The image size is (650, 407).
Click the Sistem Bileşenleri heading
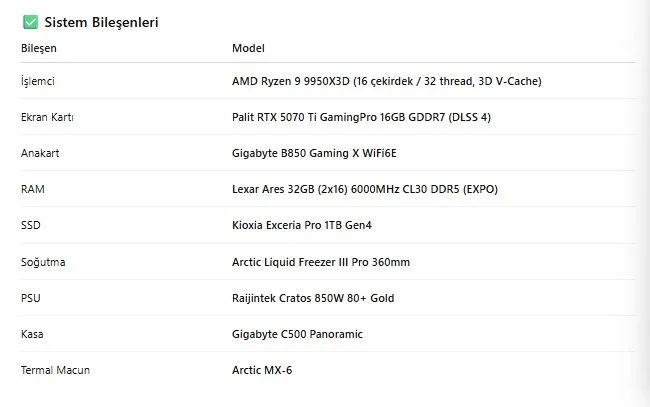pos(101,22)
